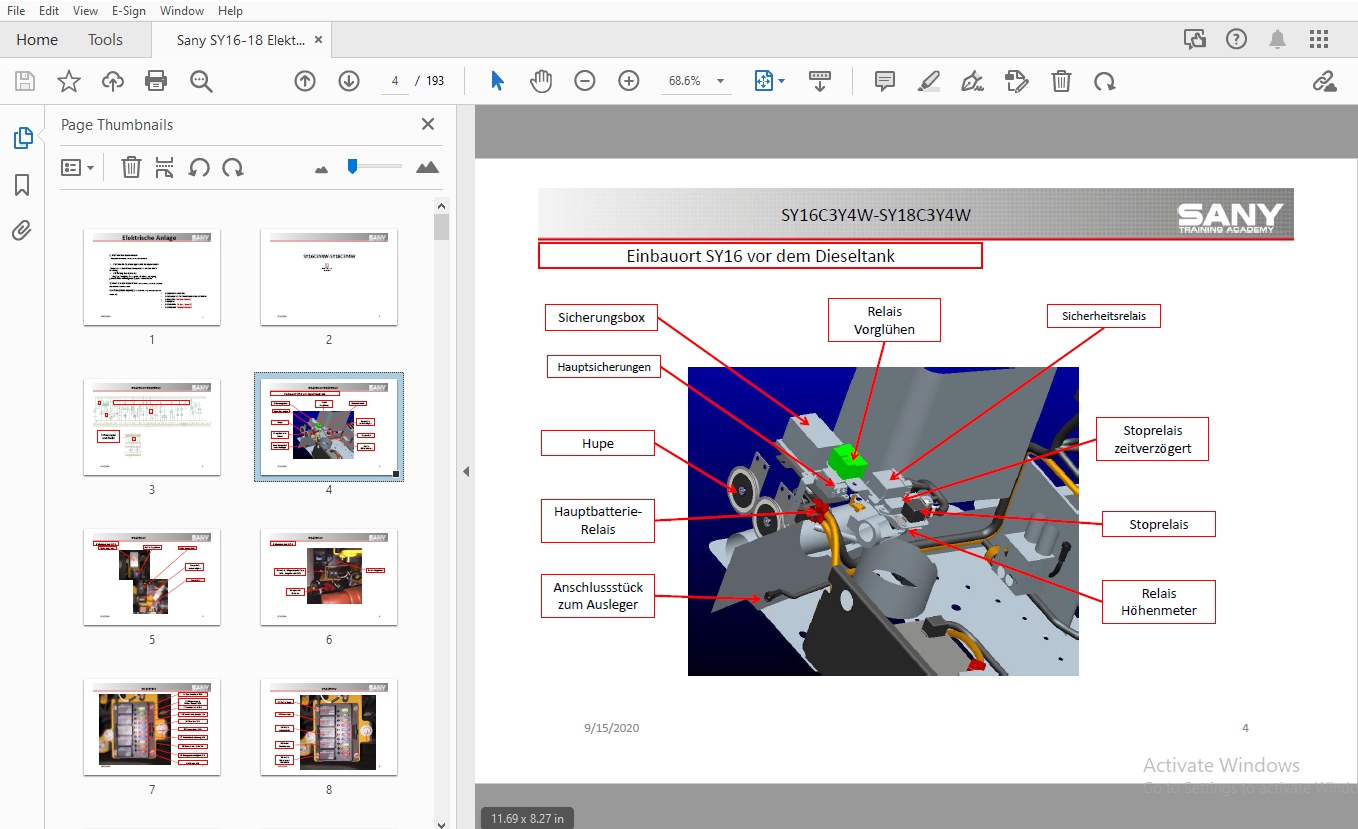This screenshot has height=829, width=1358.
Task: Rotate thumbnail counterclockwise
Action: (x=199, y=167)
